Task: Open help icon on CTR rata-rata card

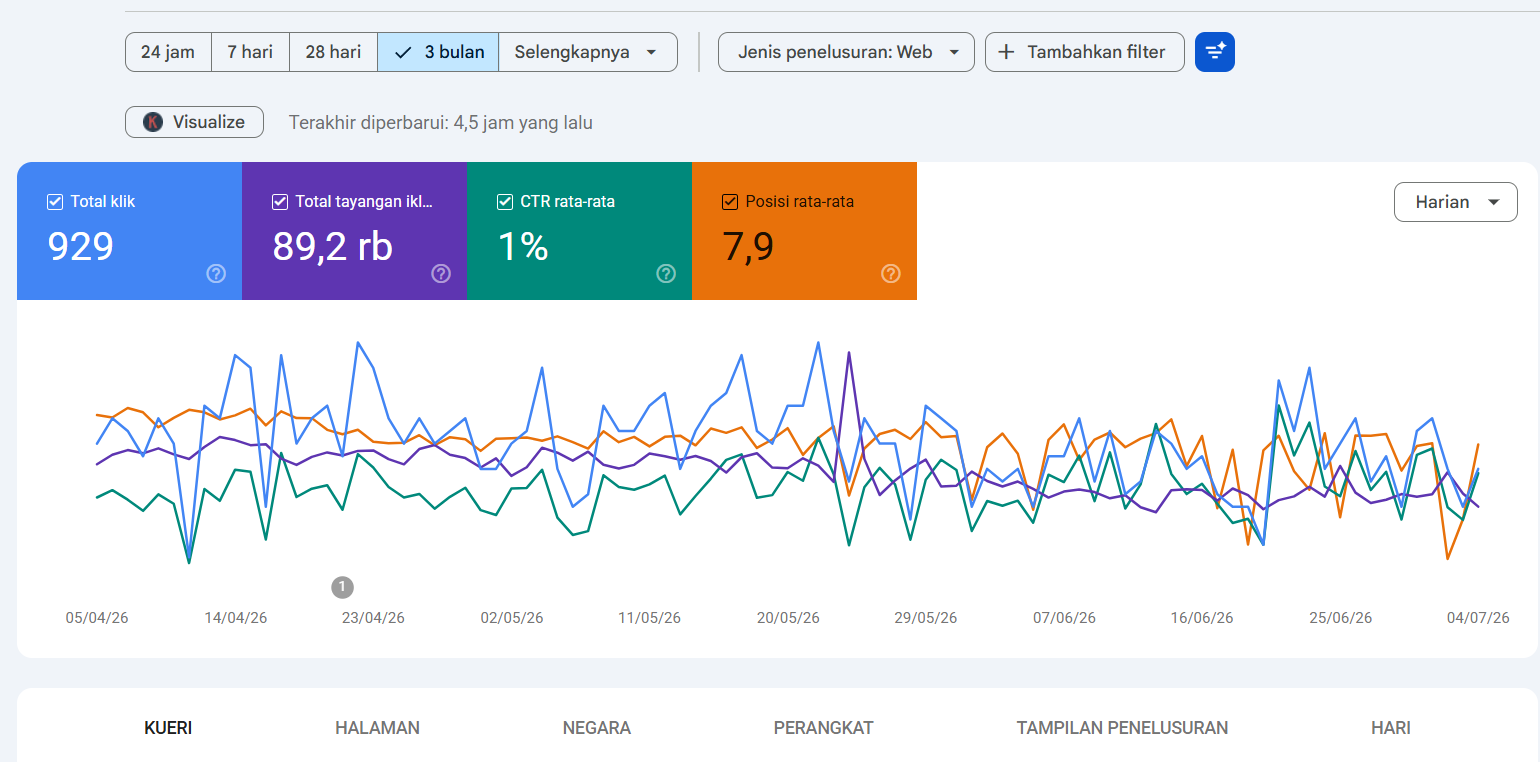Action: tap(666, 274)
